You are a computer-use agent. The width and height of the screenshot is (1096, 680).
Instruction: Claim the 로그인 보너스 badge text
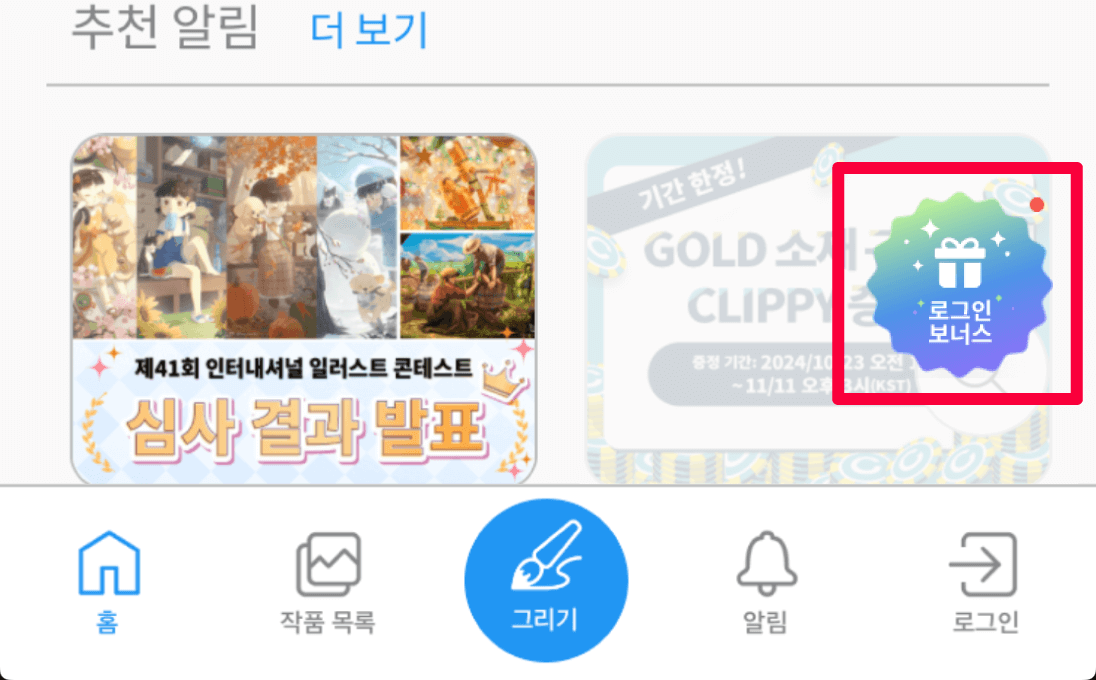click(960, 322)
